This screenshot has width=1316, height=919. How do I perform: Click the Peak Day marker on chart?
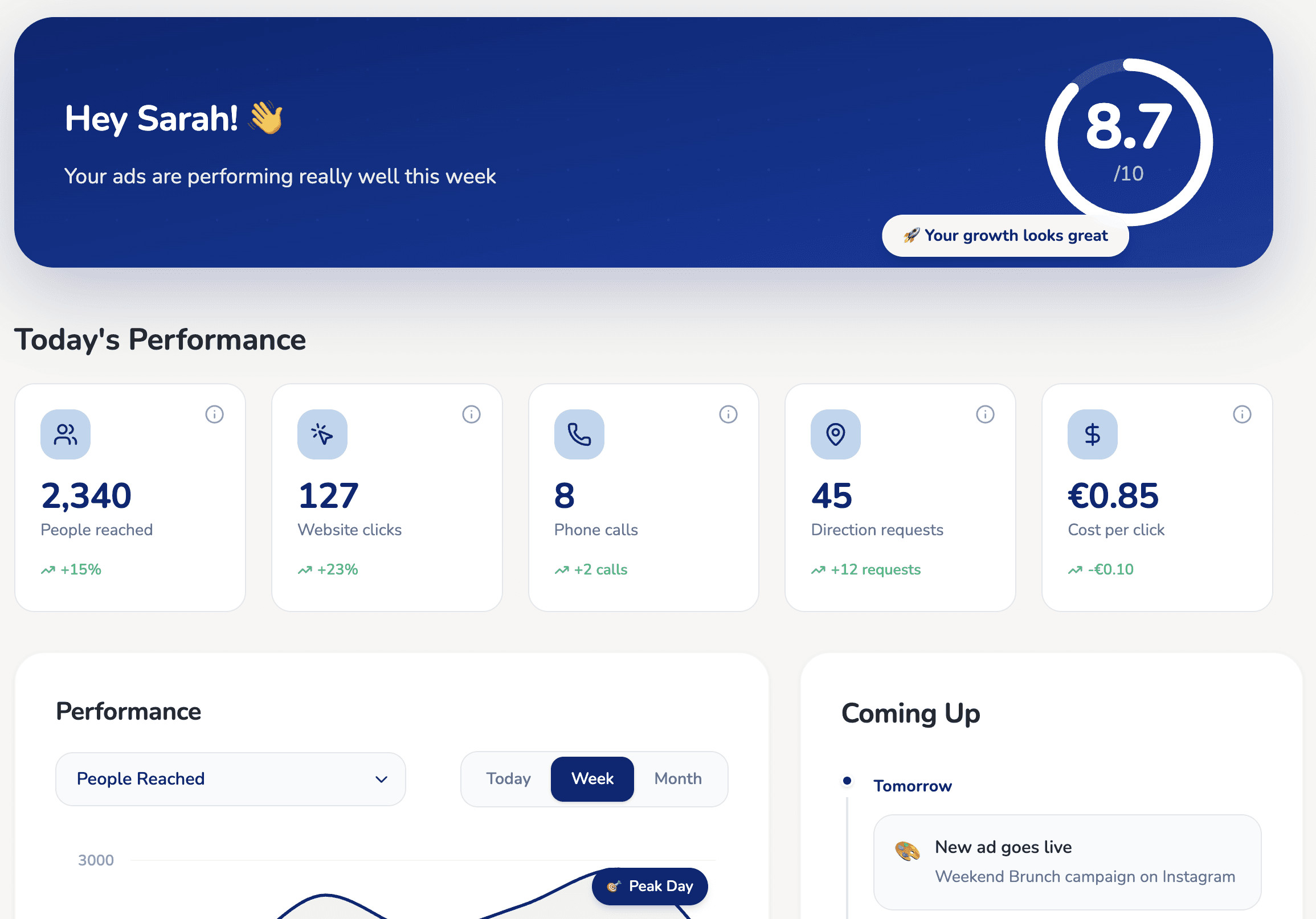[649, 887]
